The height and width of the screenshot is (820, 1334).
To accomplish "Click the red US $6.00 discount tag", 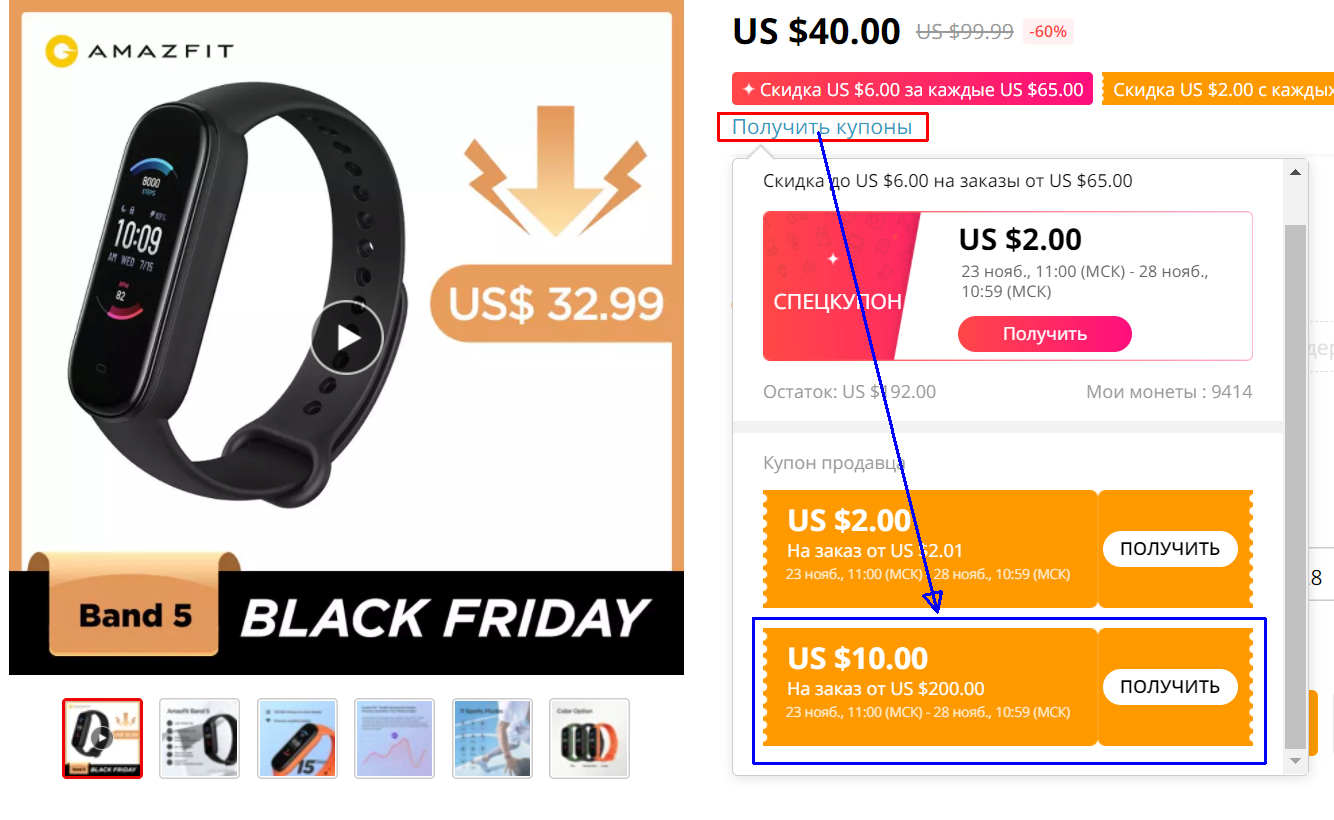I will [x=912, y=89].
